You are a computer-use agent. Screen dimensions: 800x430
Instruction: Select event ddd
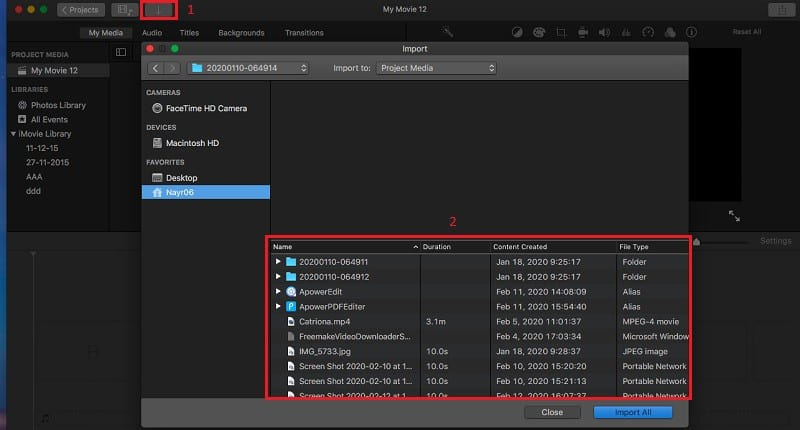coord(33,191)
